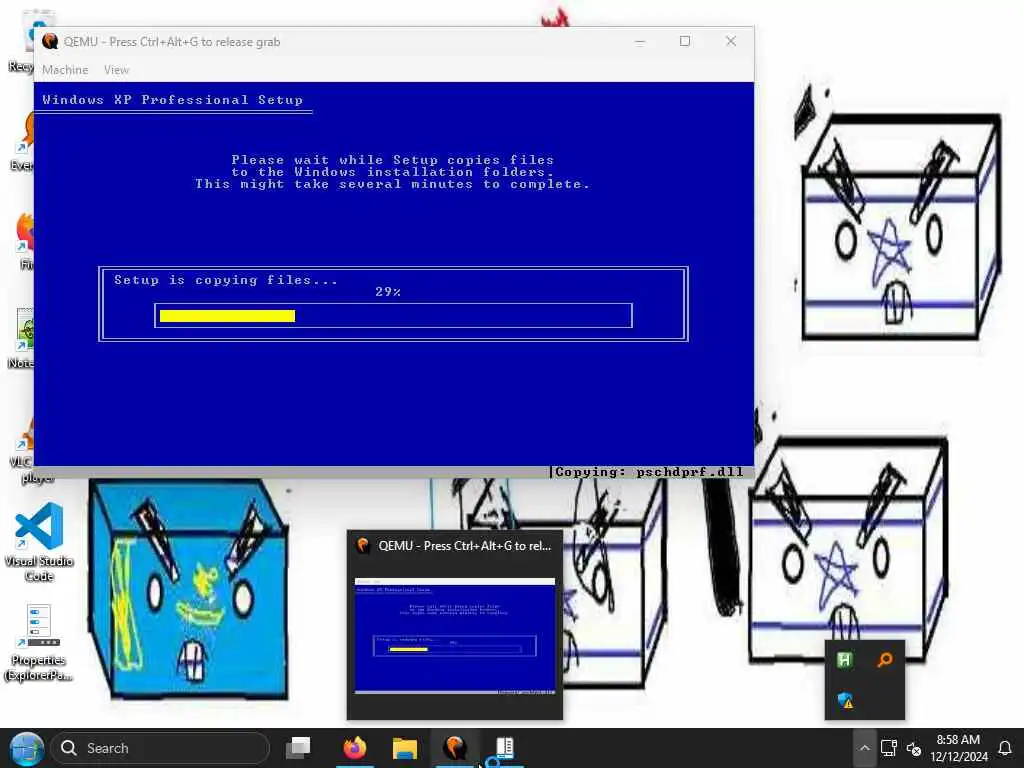Close the QEMU window
Viewport: 1024px width, 768px height.
pos(731,42)
